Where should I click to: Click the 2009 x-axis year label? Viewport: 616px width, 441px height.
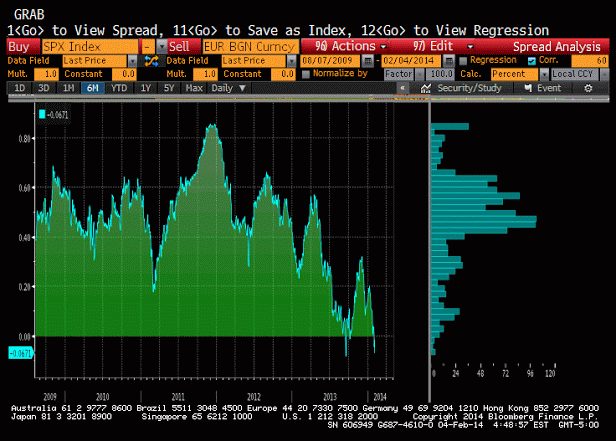(50, 397)
